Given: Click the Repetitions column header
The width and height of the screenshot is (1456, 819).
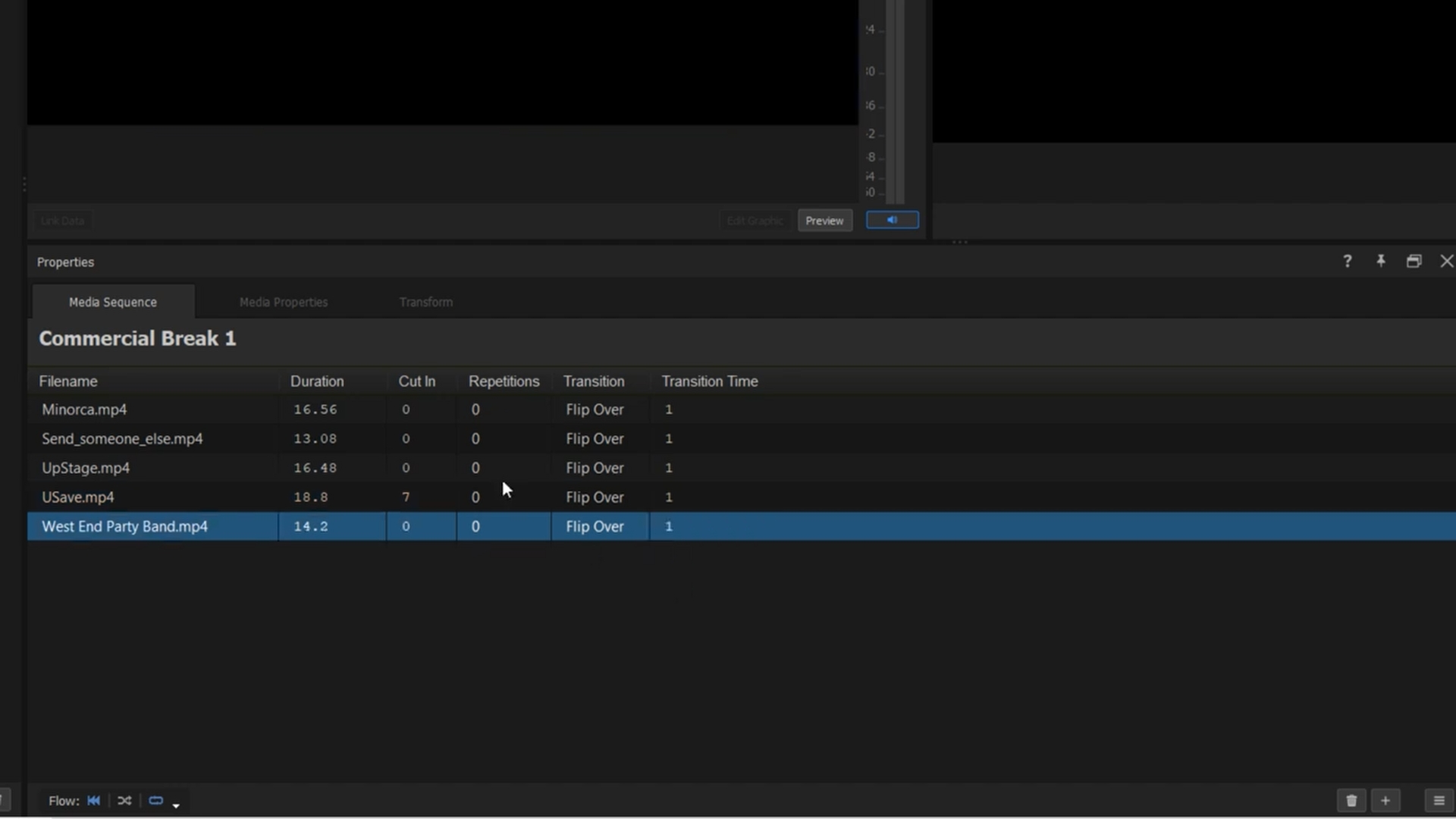Looking at the screenshot, I should click(x=504, y=381).
